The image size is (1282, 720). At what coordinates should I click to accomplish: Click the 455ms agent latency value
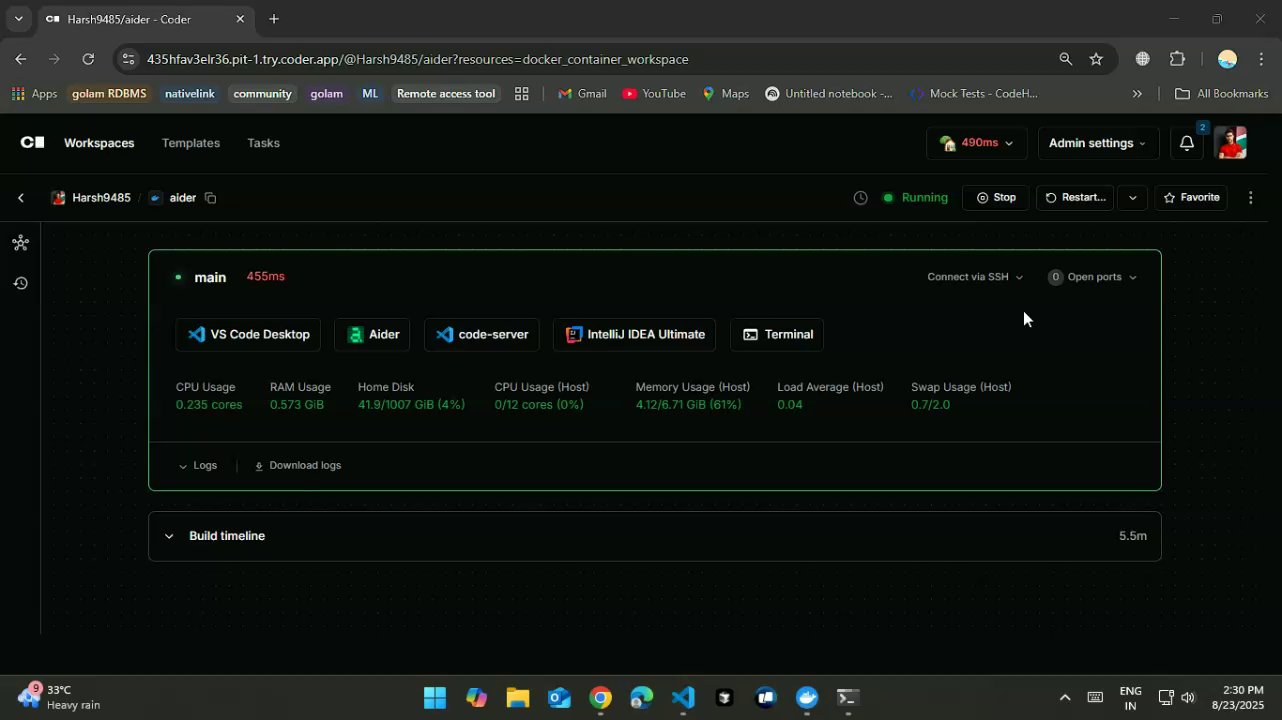pos(265,277)
